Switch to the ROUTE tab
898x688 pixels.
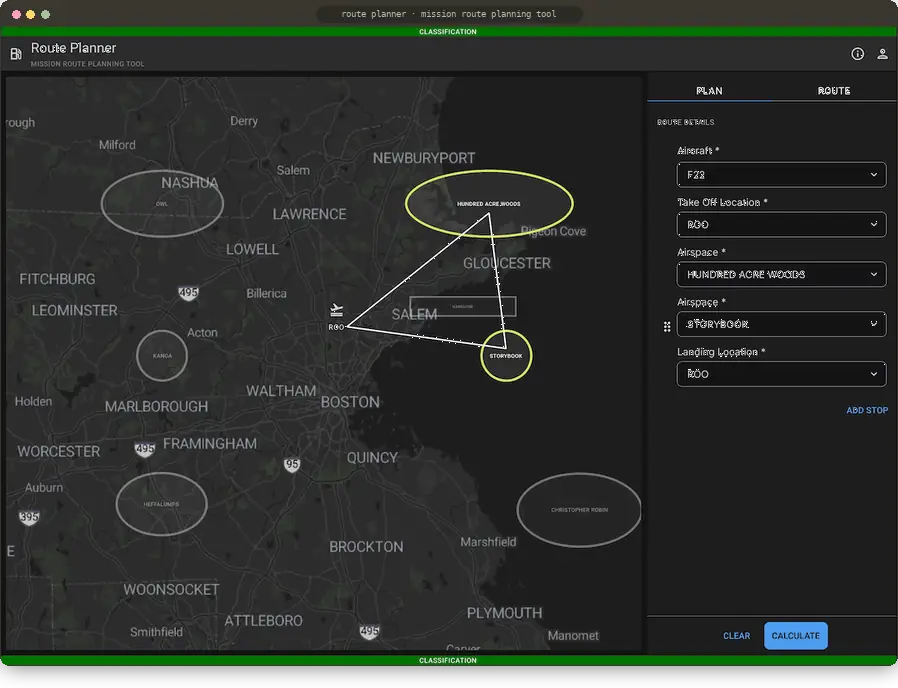coord(833,91)
